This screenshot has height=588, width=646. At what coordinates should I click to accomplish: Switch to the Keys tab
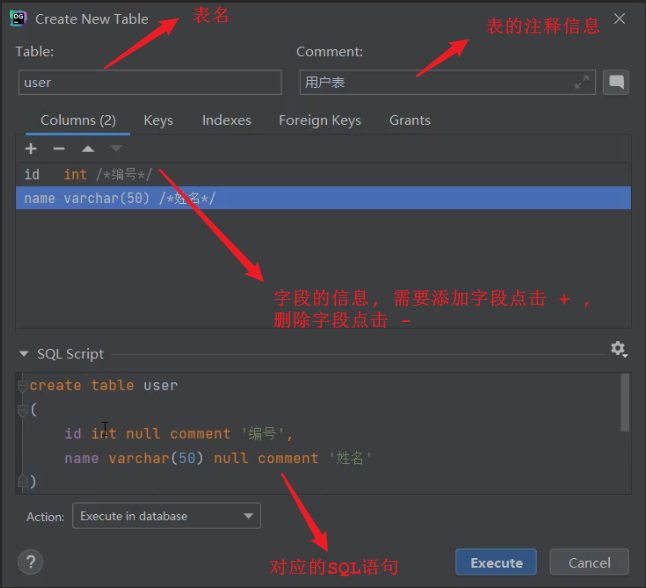[158, 120]
